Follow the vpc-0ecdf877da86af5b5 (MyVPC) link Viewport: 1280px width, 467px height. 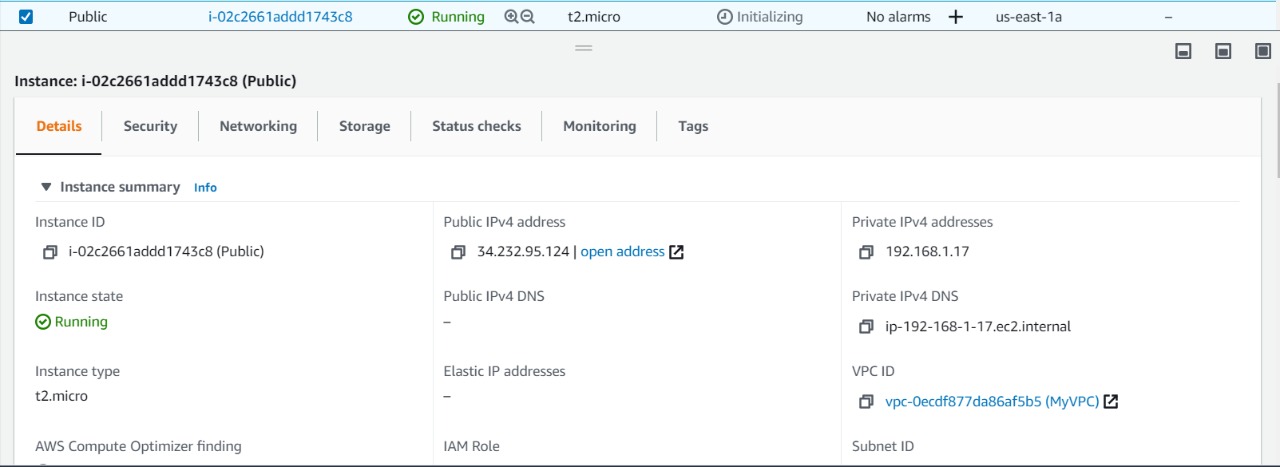[992, 402]
